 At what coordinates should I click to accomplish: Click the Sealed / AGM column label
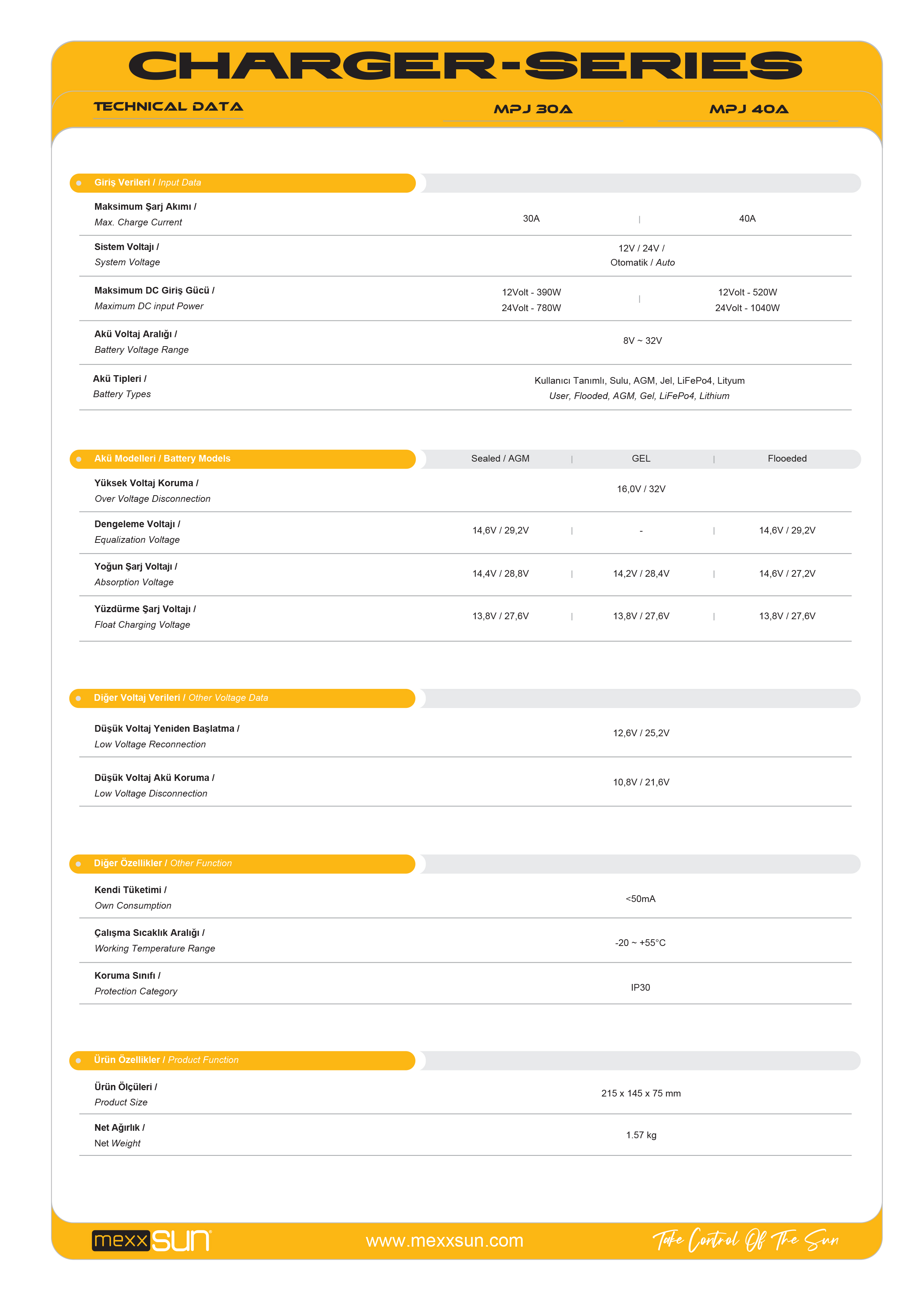[500, 459]
